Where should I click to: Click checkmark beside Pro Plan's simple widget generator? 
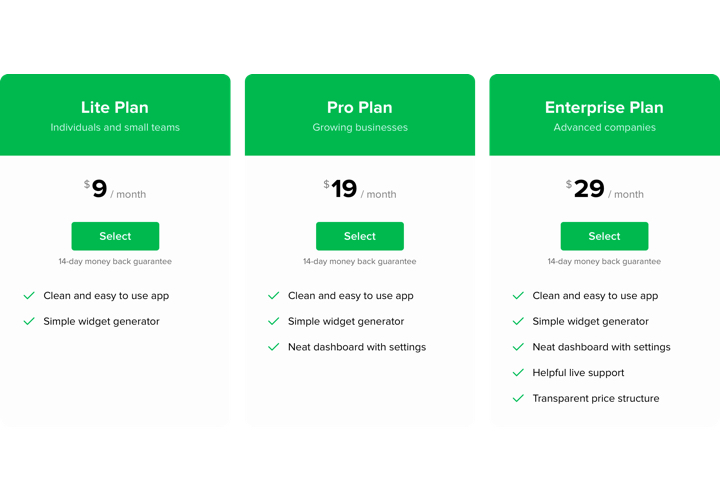click(273, 321)
